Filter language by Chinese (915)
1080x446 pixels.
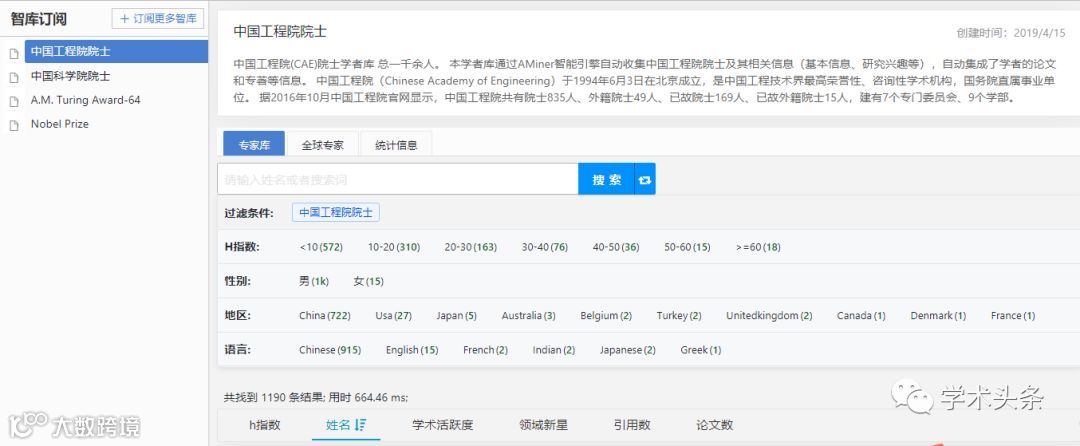330,350
